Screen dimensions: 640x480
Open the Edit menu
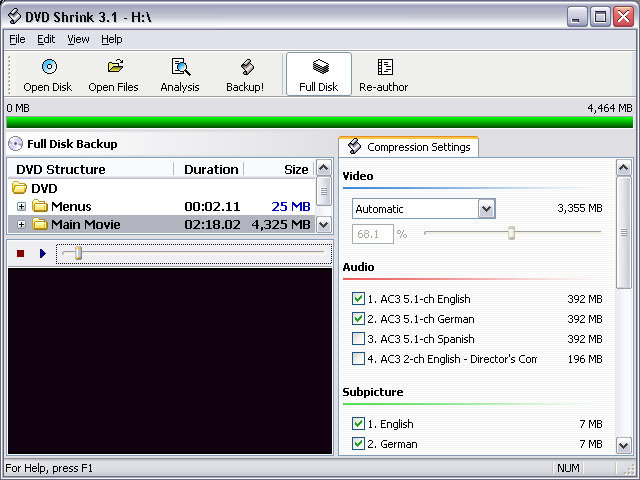click(x=46, y=40)
